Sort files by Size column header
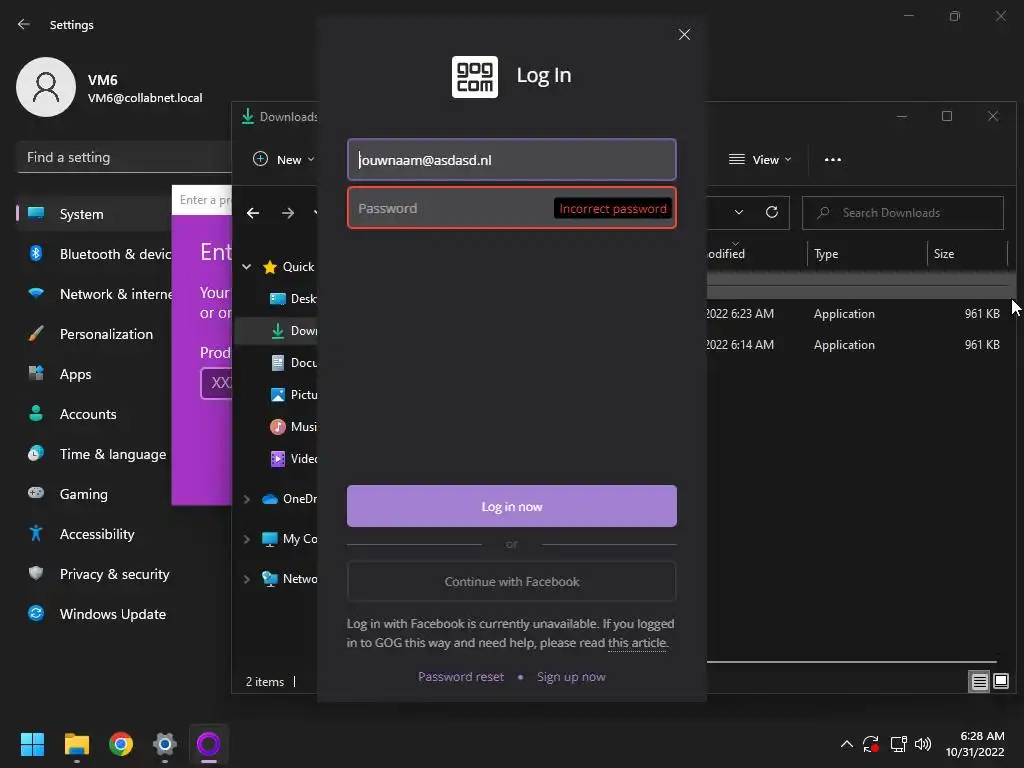The width and height of the screenshot is (1024, 768). pos(944,254)
